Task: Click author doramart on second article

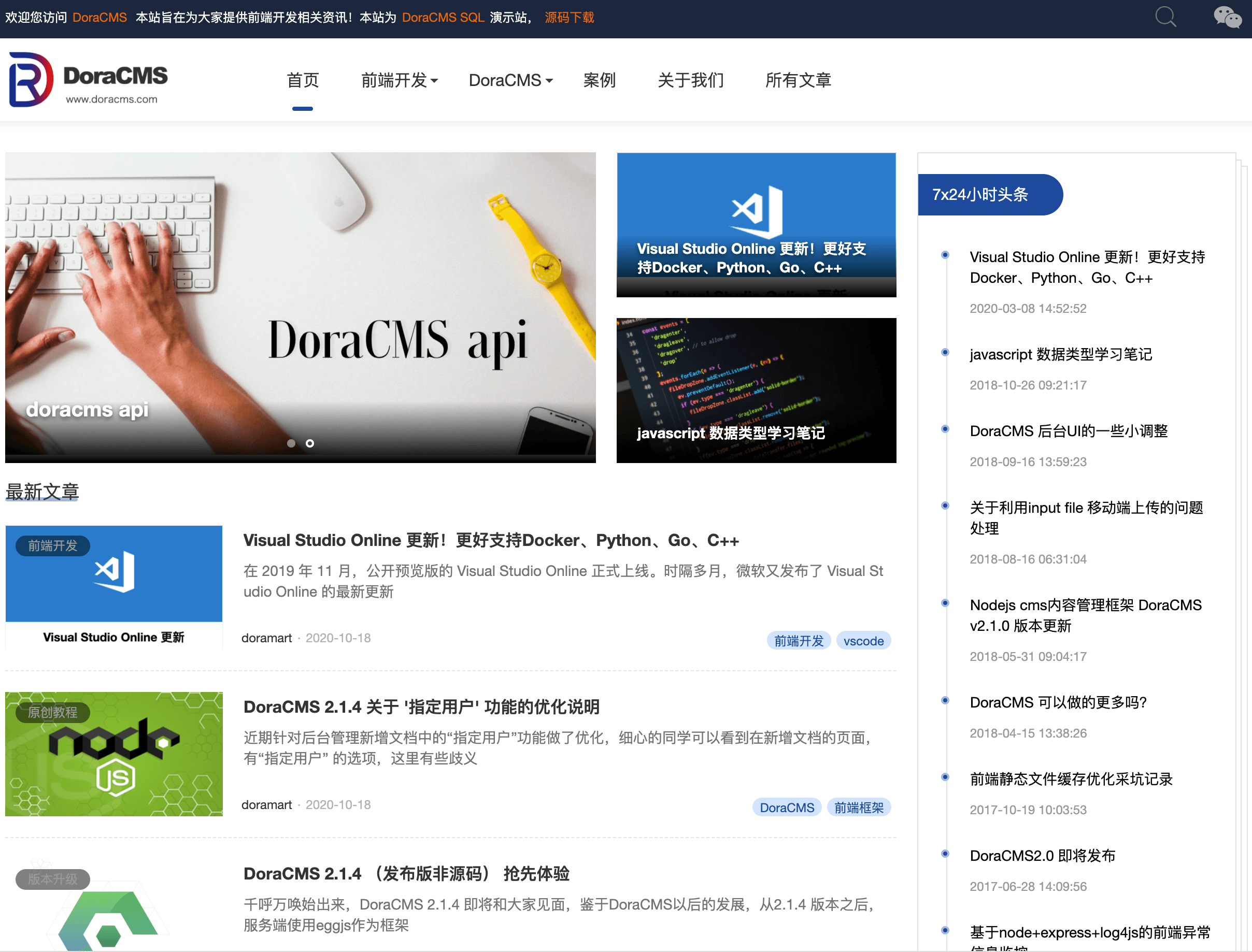Action: tap(266, 805)
